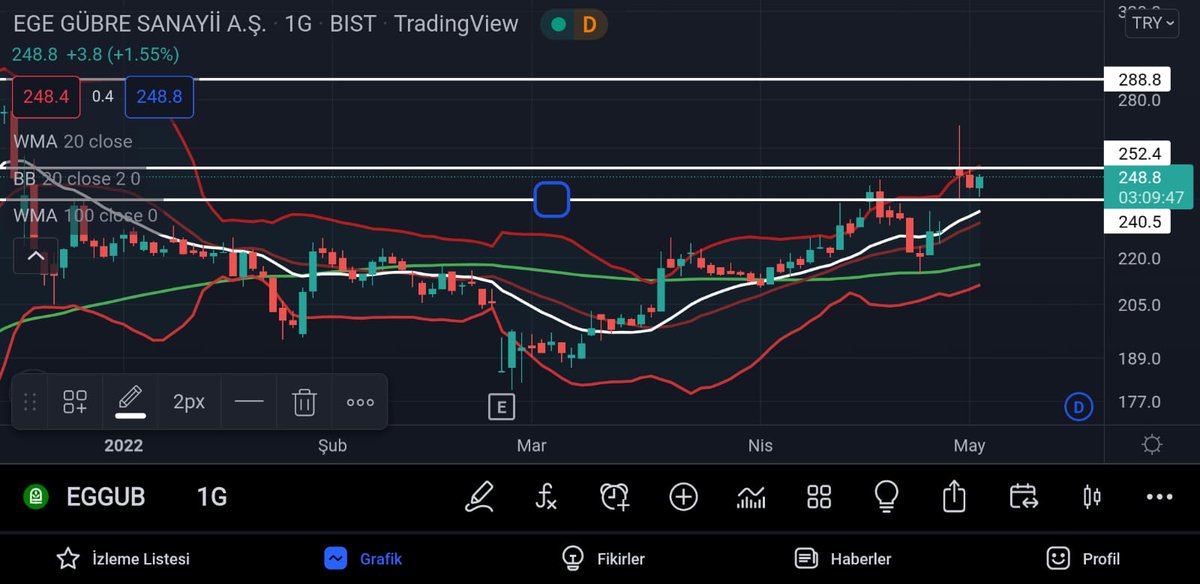Go to İzleme Listesi tab
The image size is (1200, 584).
124,559
